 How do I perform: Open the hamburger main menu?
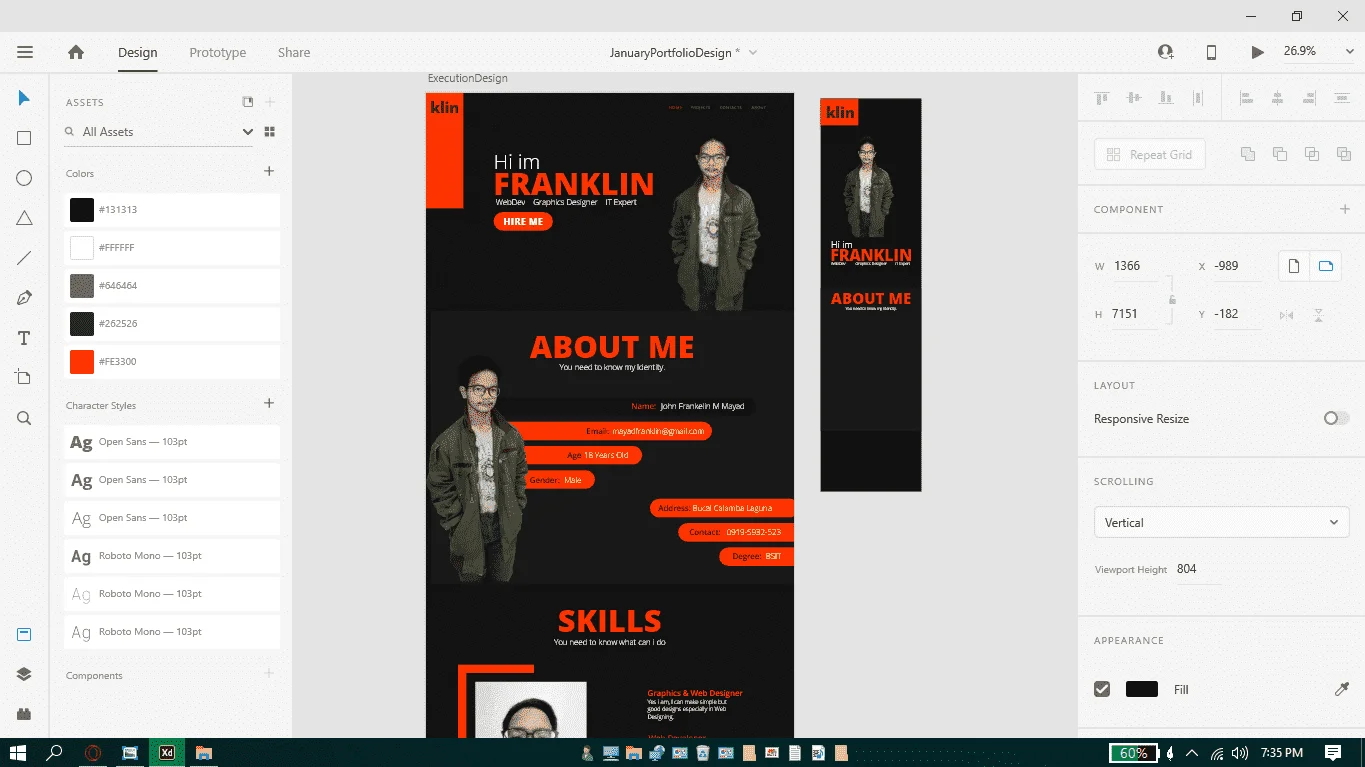click(x=25, y=52)
